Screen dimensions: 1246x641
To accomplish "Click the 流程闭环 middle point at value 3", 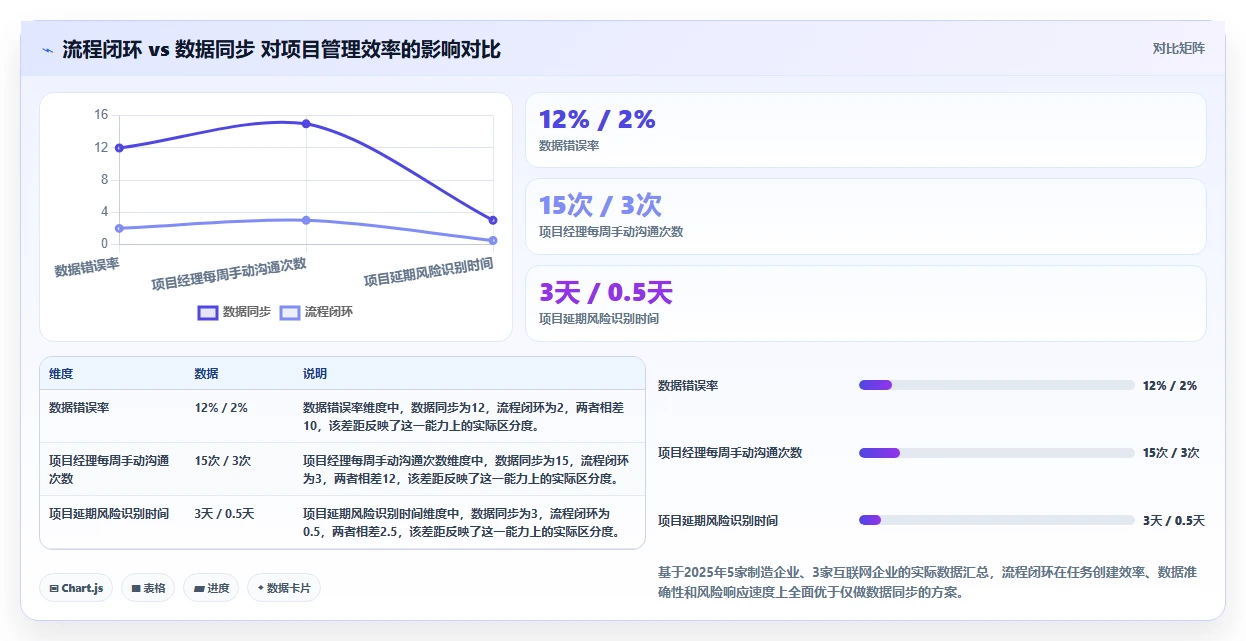I will 306,220.
